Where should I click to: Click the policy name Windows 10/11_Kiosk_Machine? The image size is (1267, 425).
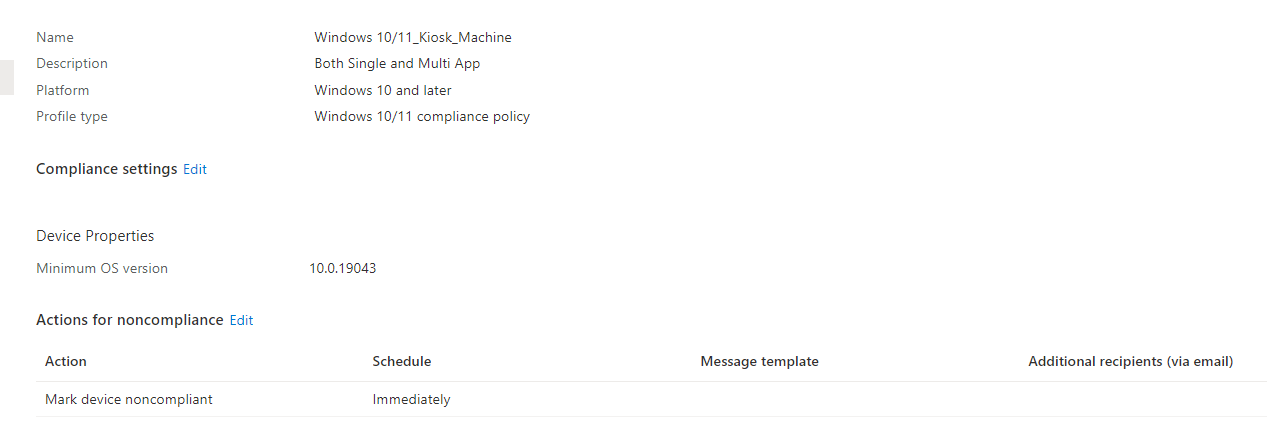[x=413, y=37]
